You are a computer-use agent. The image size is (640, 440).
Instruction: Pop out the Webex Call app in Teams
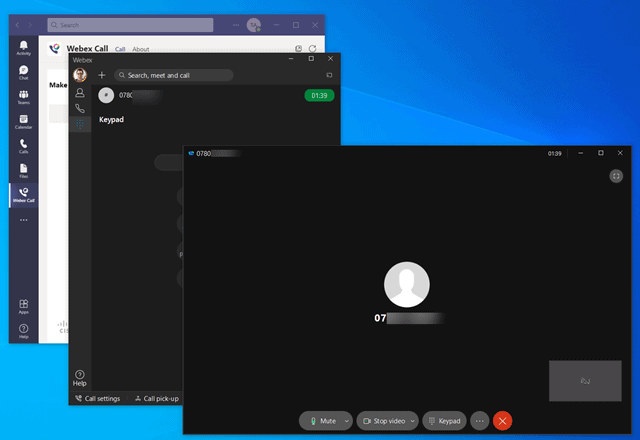click(298, 49)
